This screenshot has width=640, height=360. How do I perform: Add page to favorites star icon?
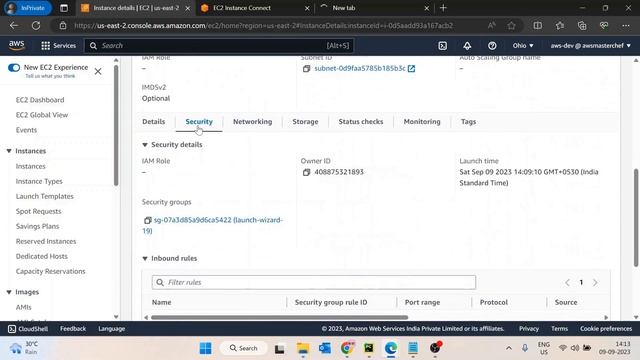[511, 25]
